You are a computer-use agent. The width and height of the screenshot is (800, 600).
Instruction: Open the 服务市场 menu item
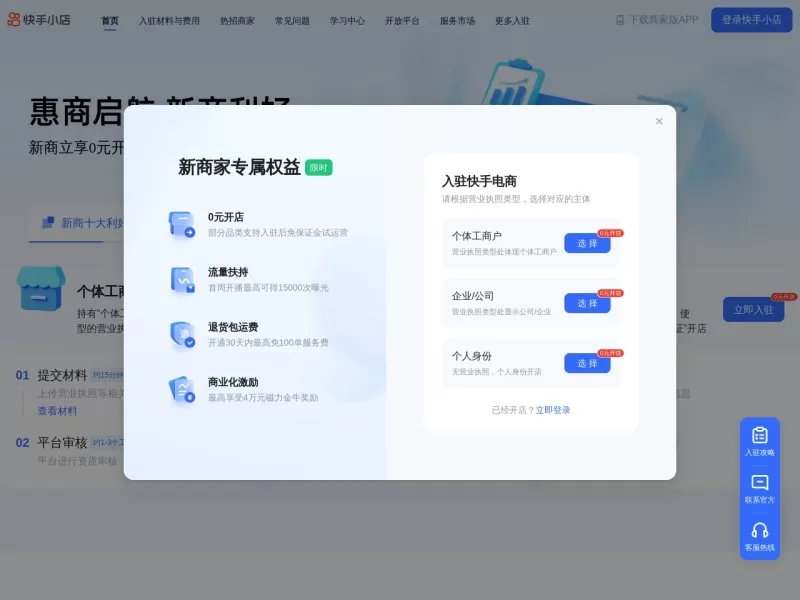456,19
